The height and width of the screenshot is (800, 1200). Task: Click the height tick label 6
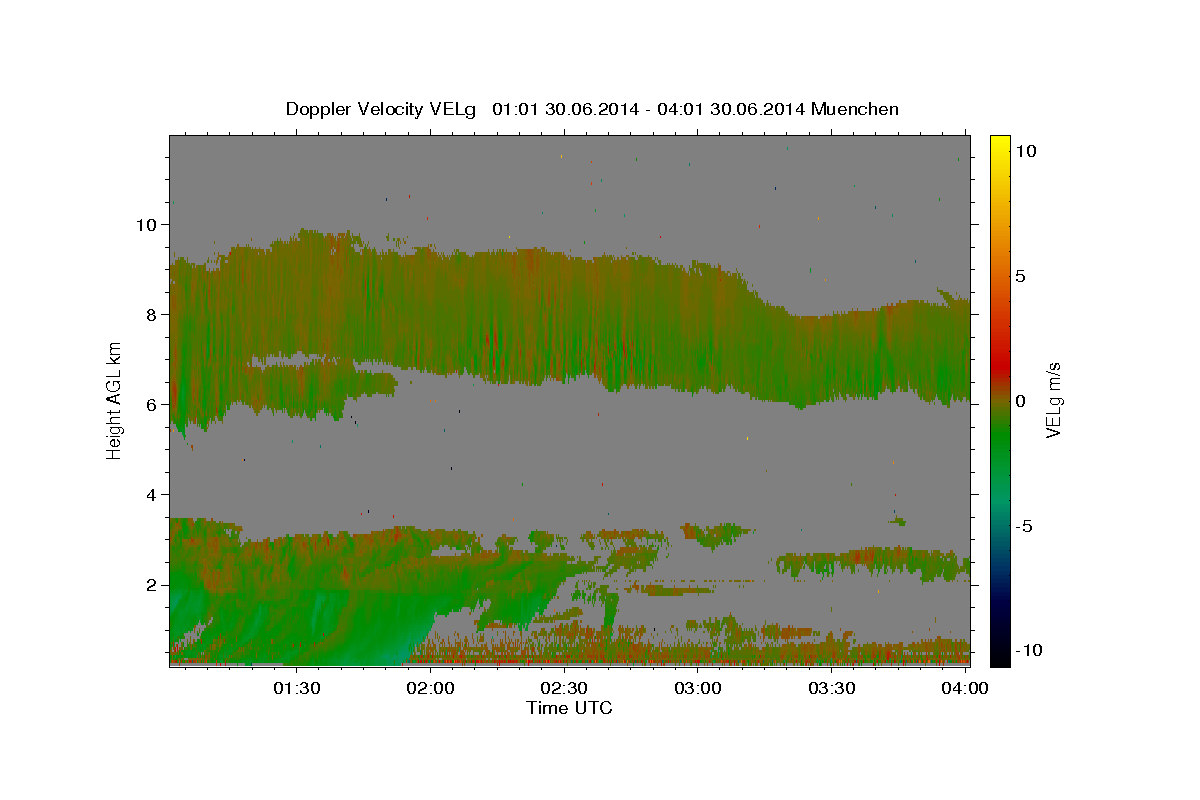coord(152,404)
